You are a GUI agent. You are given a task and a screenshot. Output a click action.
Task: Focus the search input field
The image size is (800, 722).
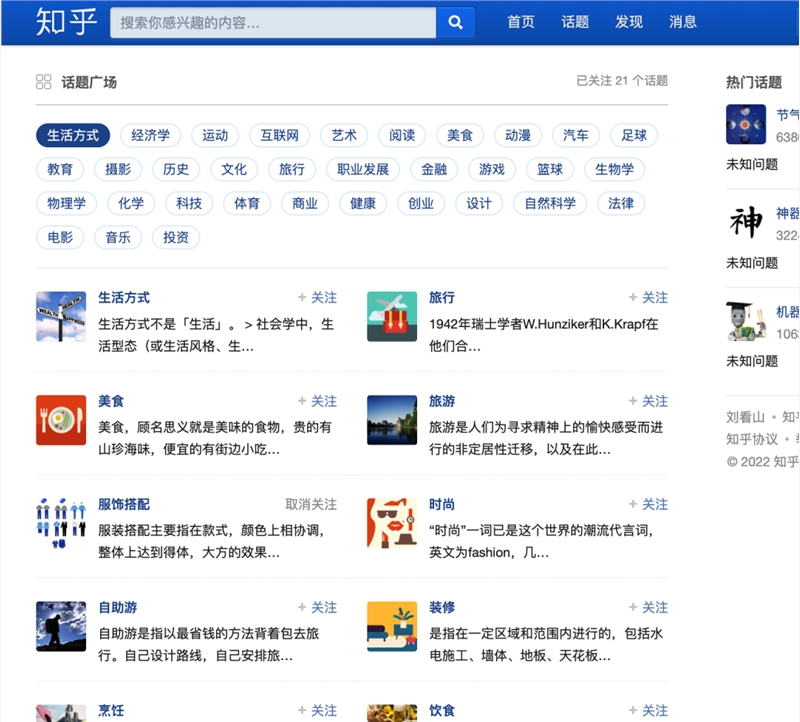click(273, 22)
